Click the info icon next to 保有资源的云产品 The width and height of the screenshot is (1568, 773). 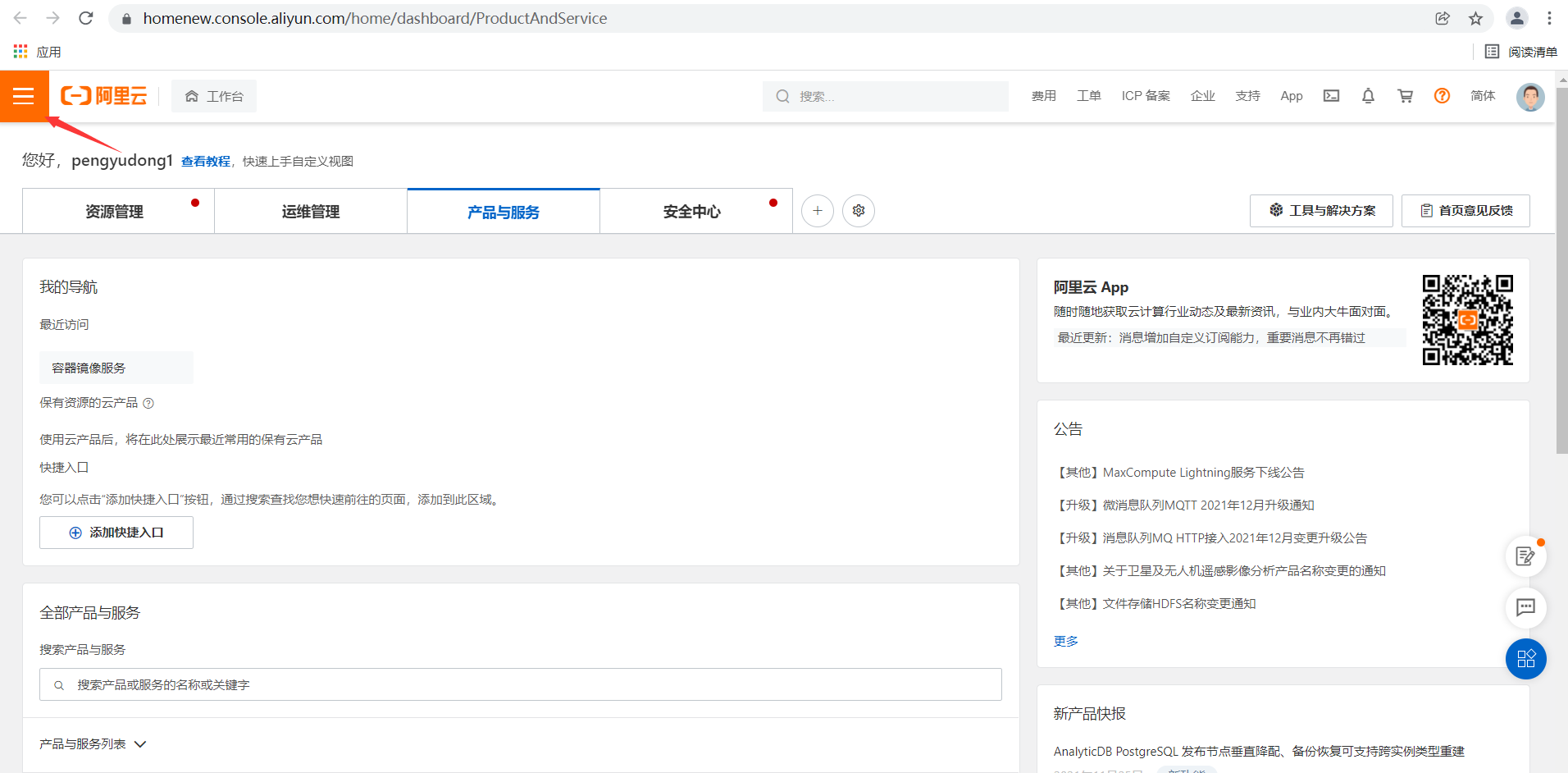coord(148,403)
